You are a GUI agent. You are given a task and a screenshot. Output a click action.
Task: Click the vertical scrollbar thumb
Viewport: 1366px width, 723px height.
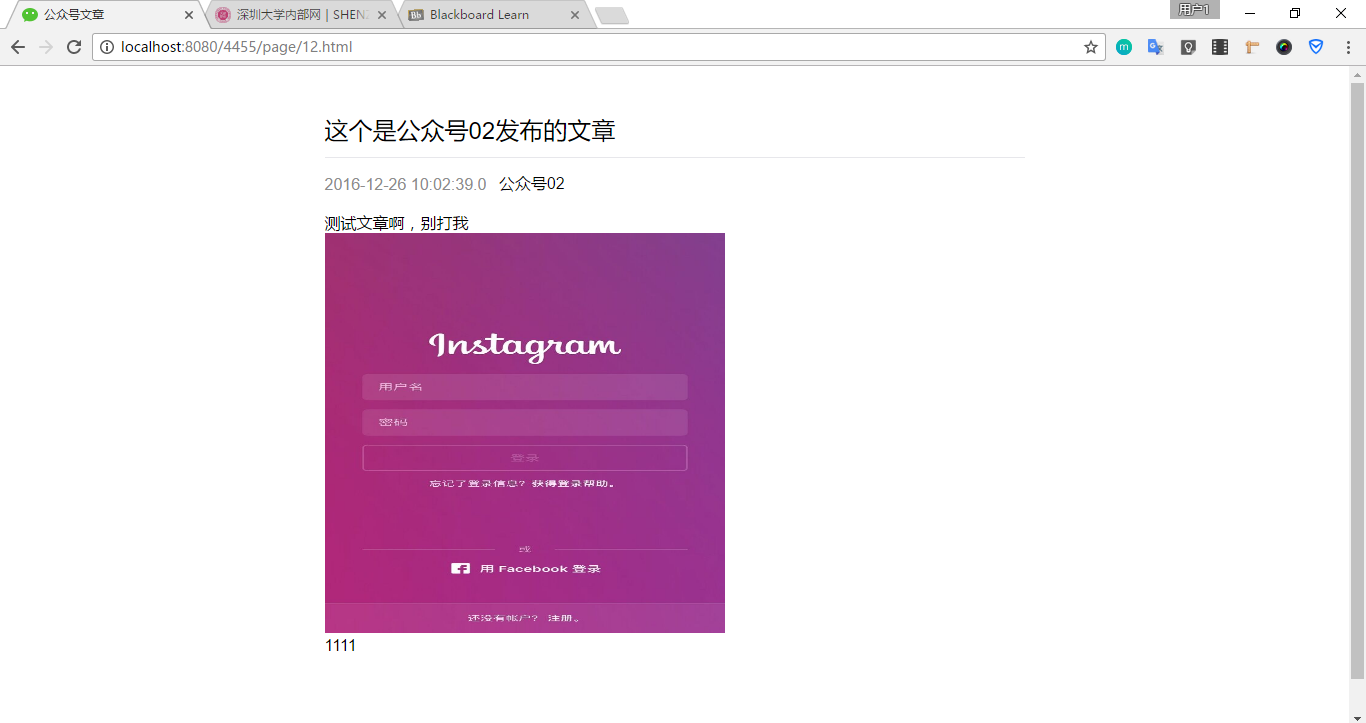(x=1357, y=380)
